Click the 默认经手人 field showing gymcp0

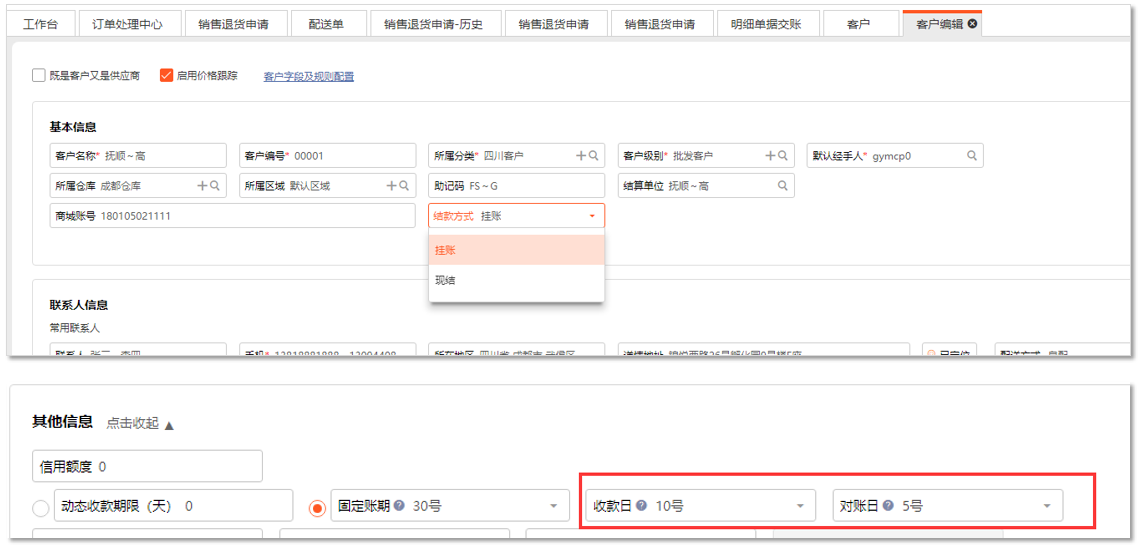[895, 156]
